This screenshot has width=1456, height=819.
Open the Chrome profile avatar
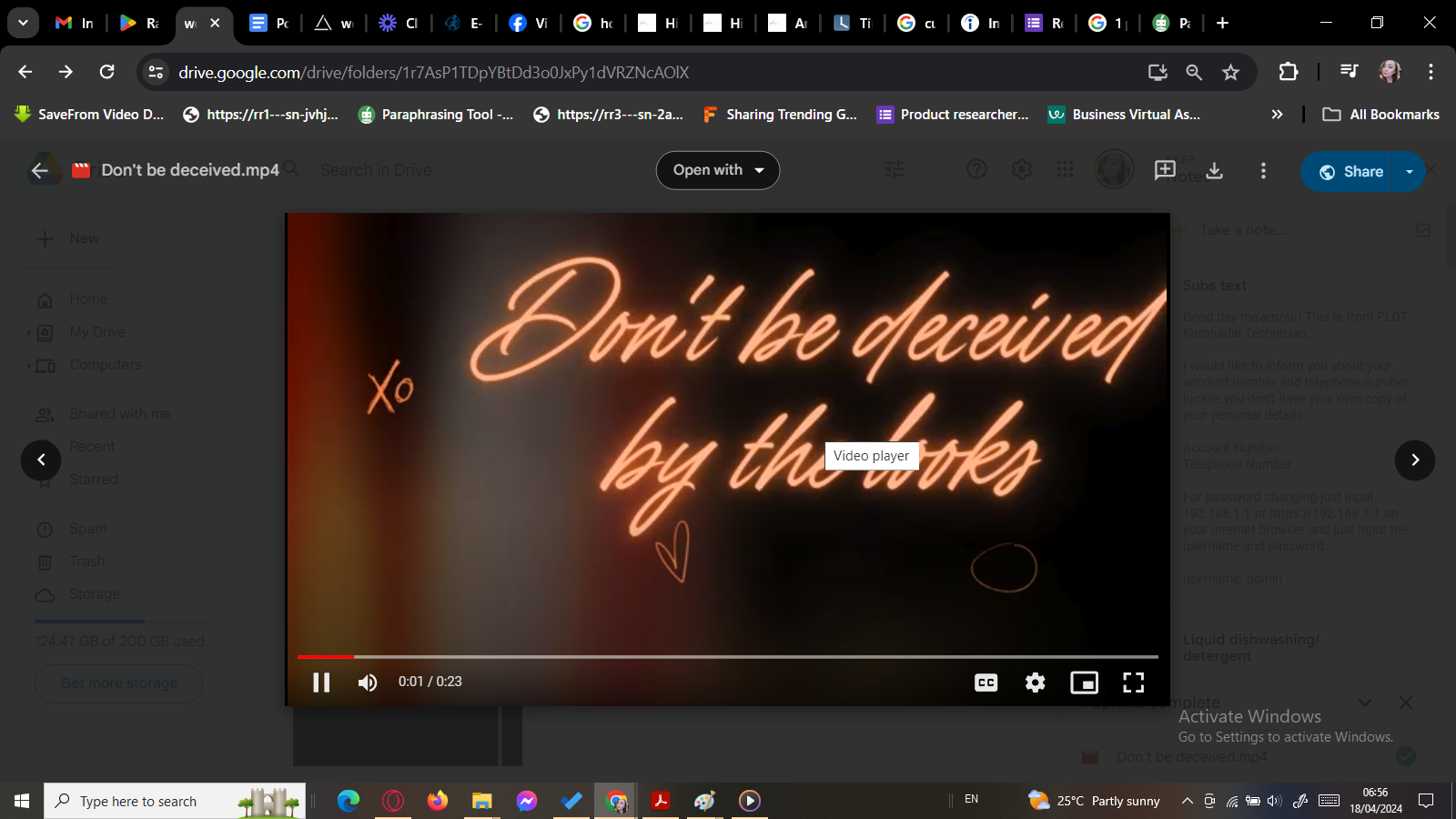(1390, 72)
